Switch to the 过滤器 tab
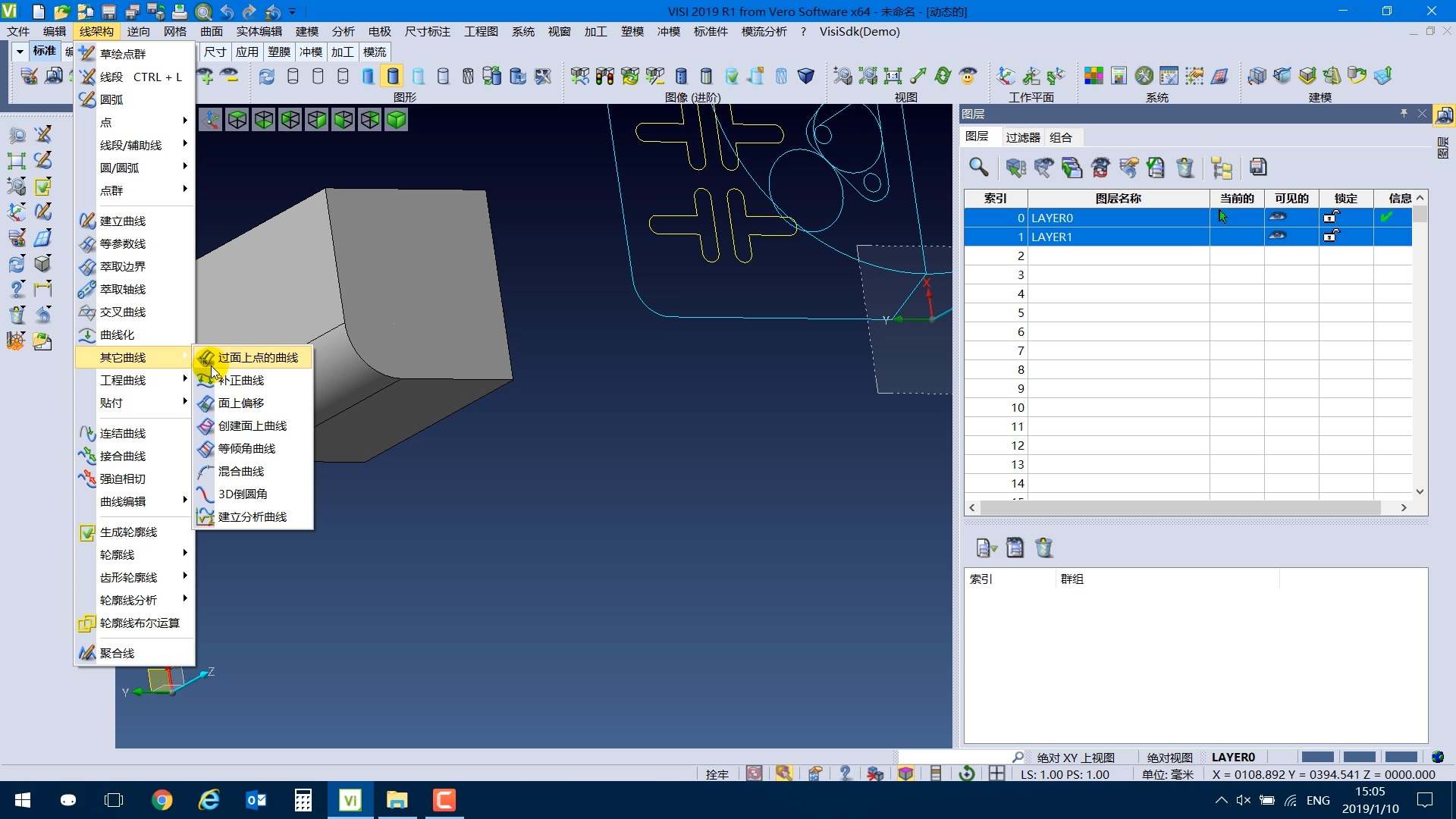 click(1022, 137)
